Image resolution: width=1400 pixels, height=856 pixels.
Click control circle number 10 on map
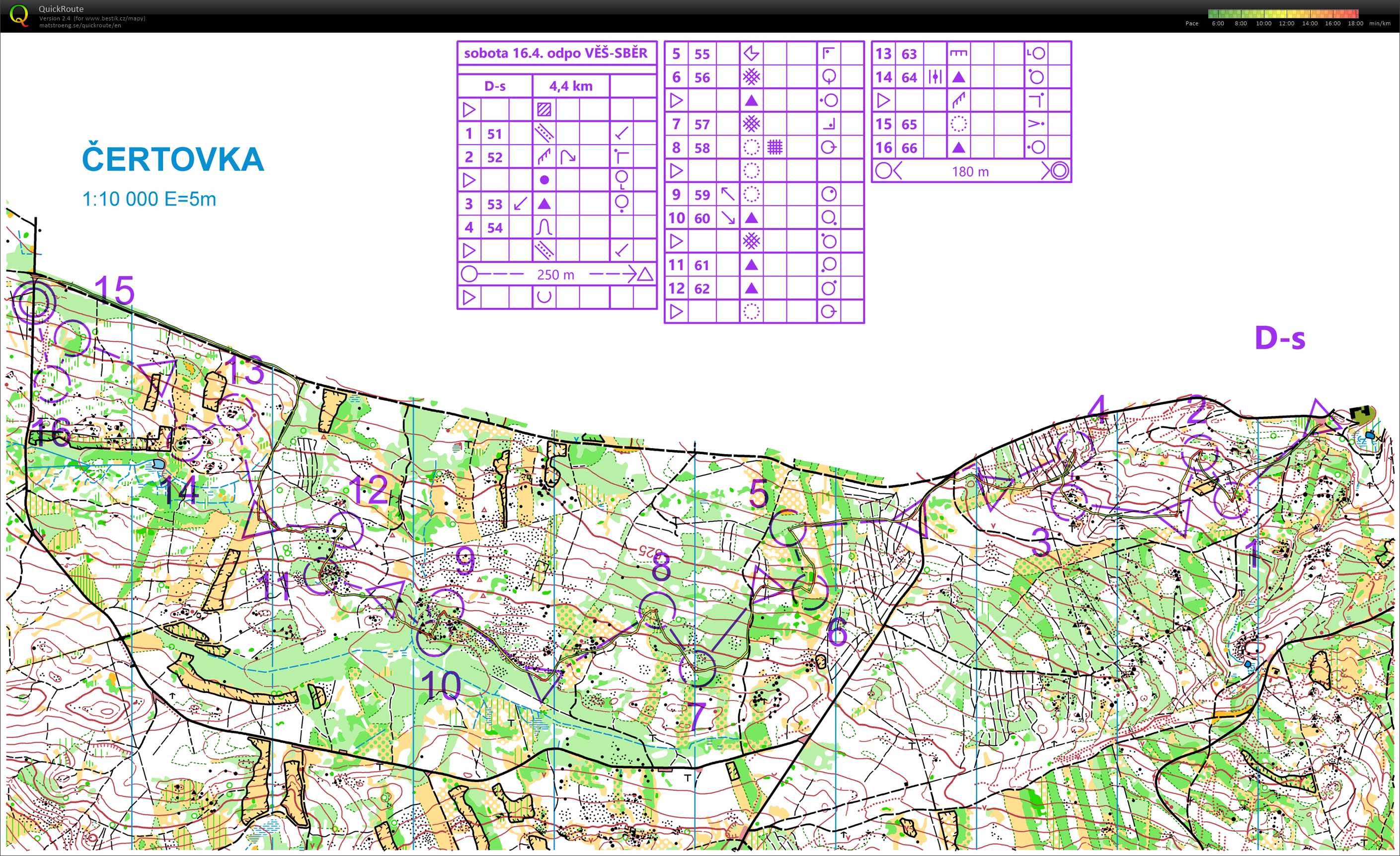point(434,638)
